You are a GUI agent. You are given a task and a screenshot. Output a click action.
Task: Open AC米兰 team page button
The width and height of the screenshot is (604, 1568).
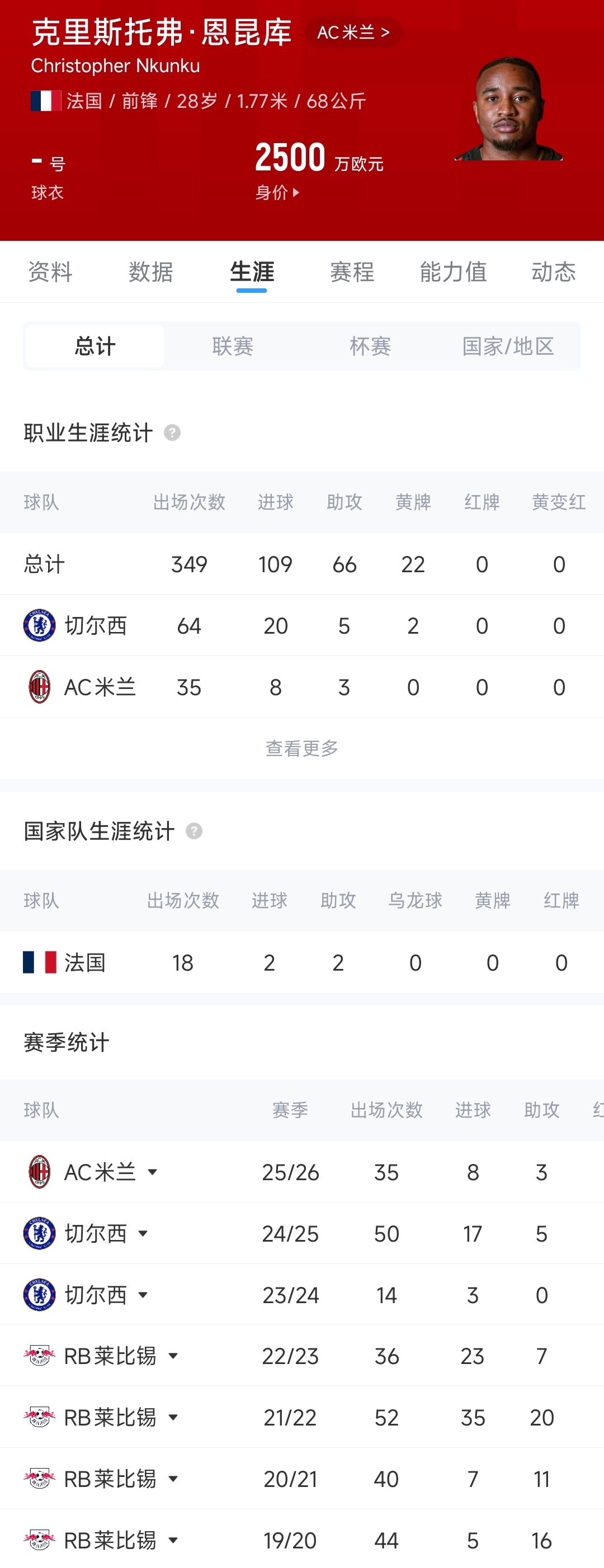tap(353, 32)
